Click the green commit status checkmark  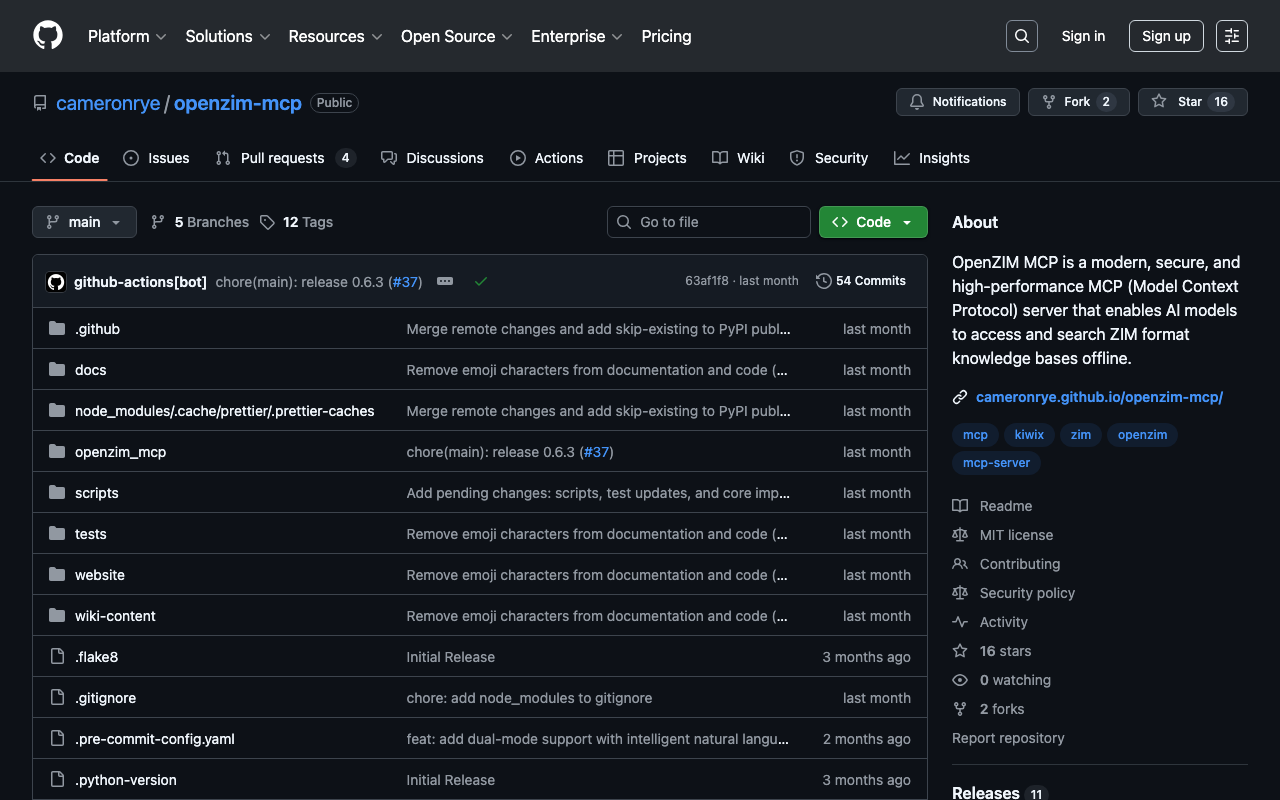coord(481,282)
